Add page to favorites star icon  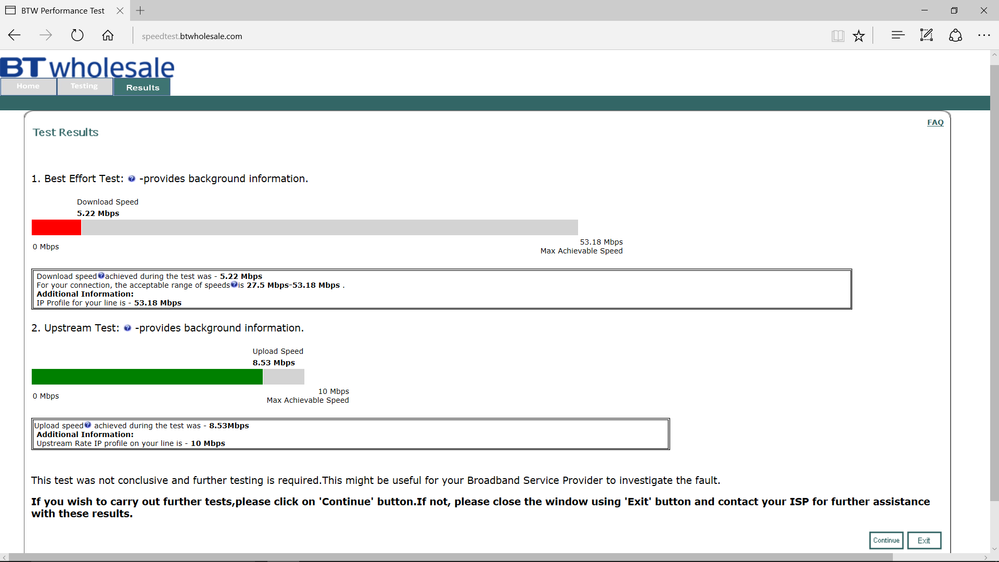tap(859, 36)
